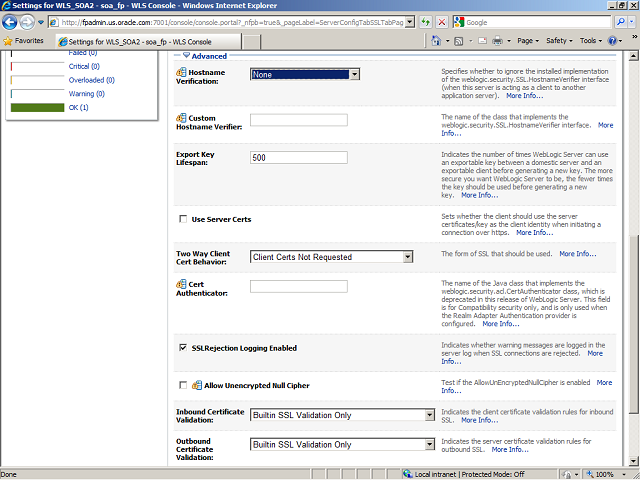Click the Print toolbar icon
640x480 pixels.
(497, 41)
